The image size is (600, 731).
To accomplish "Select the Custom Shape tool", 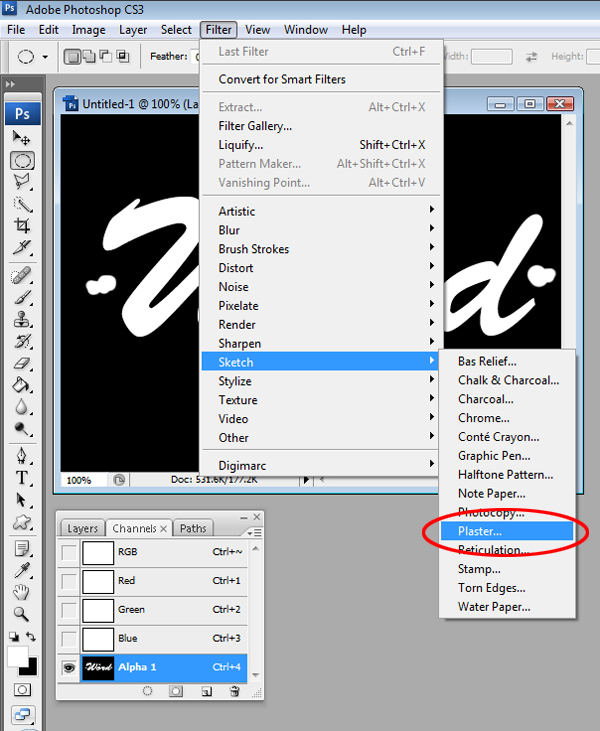I will [x=21, y=522].
